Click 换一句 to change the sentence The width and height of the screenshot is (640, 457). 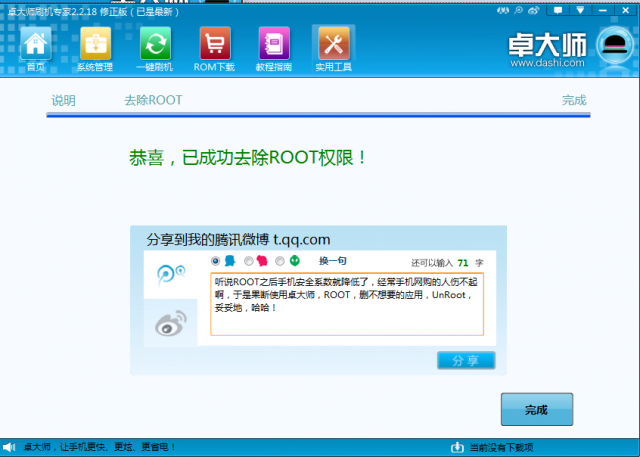(x=332, y=261)
